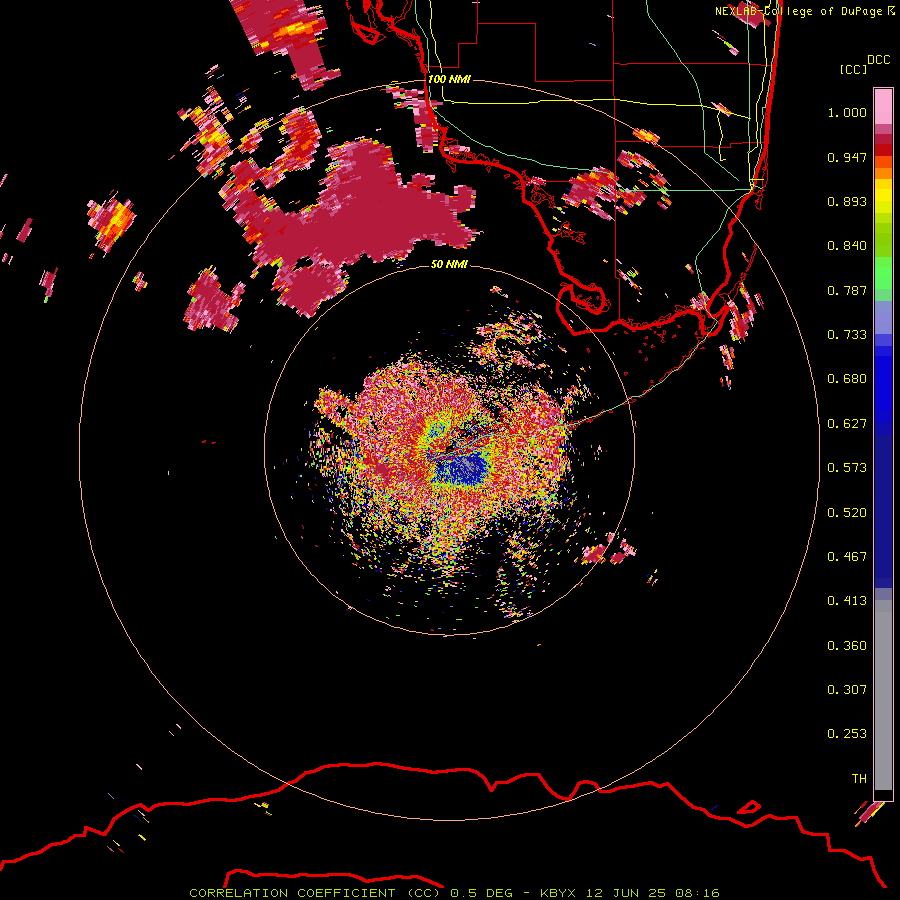Click the TH threshold label
The image size is (900, 900).
coord(859,779)
